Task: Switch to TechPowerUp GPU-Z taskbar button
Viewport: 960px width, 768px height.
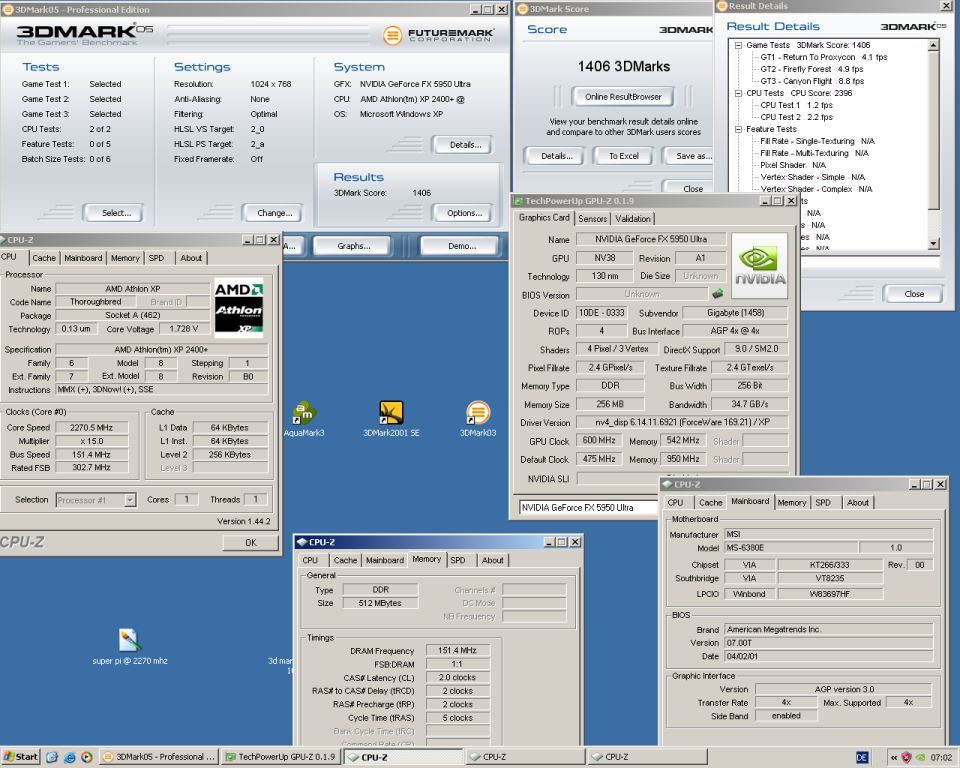Action: click(x=280, y=757)
